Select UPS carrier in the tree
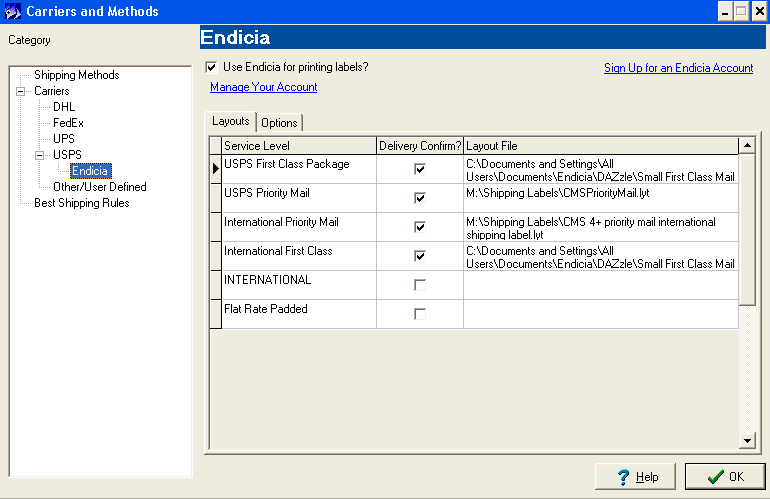 click(x=64, y=139)
